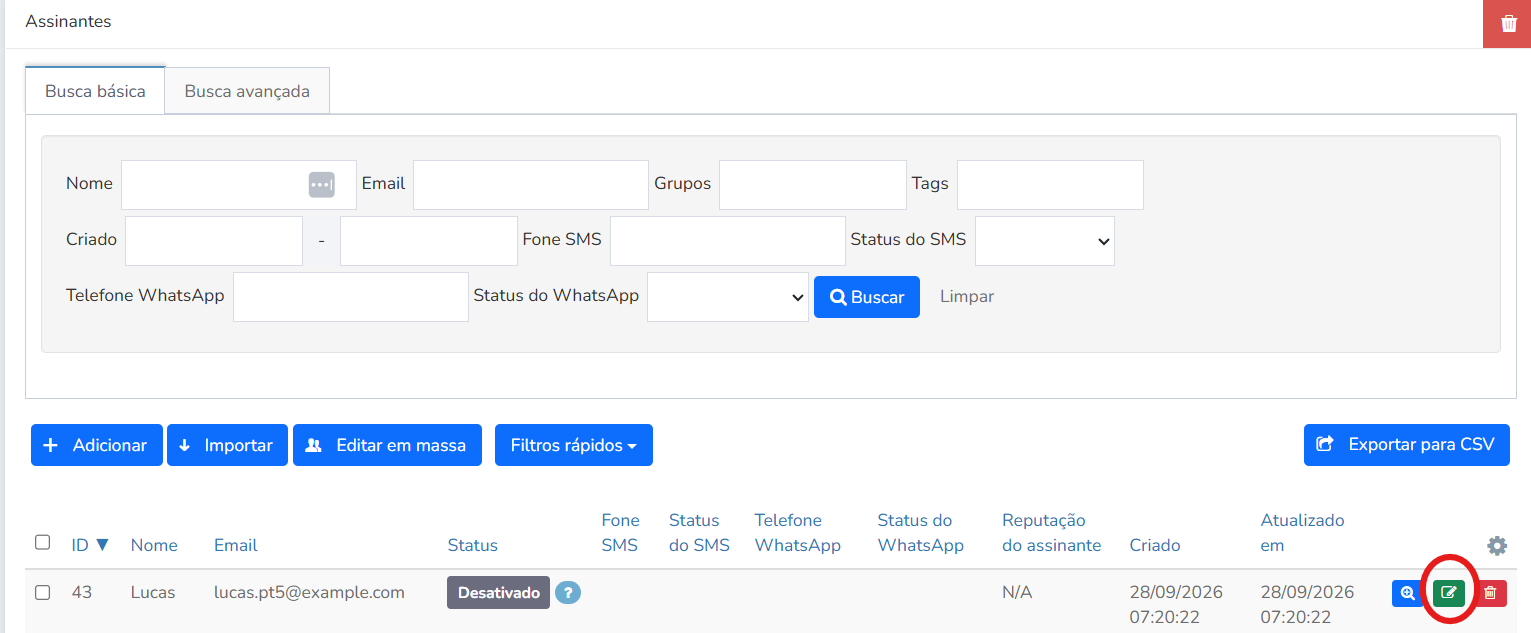1531x633 pixels.
Task: Click the red trash icon beside Assinantes header
Action: tap(1508, 24)
